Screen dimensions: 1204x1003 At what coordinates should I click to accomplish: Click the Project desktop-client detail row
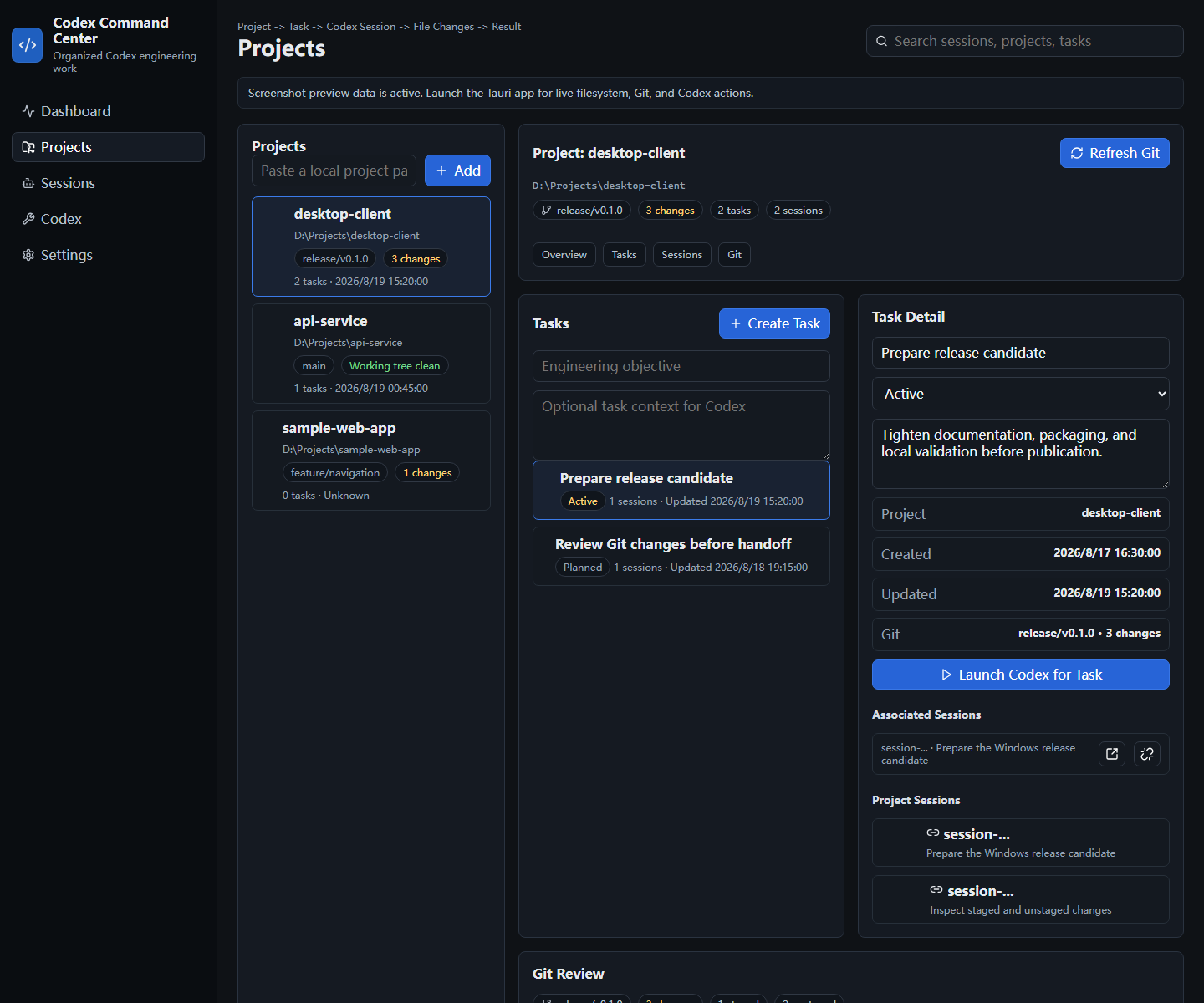[1020, 513]
